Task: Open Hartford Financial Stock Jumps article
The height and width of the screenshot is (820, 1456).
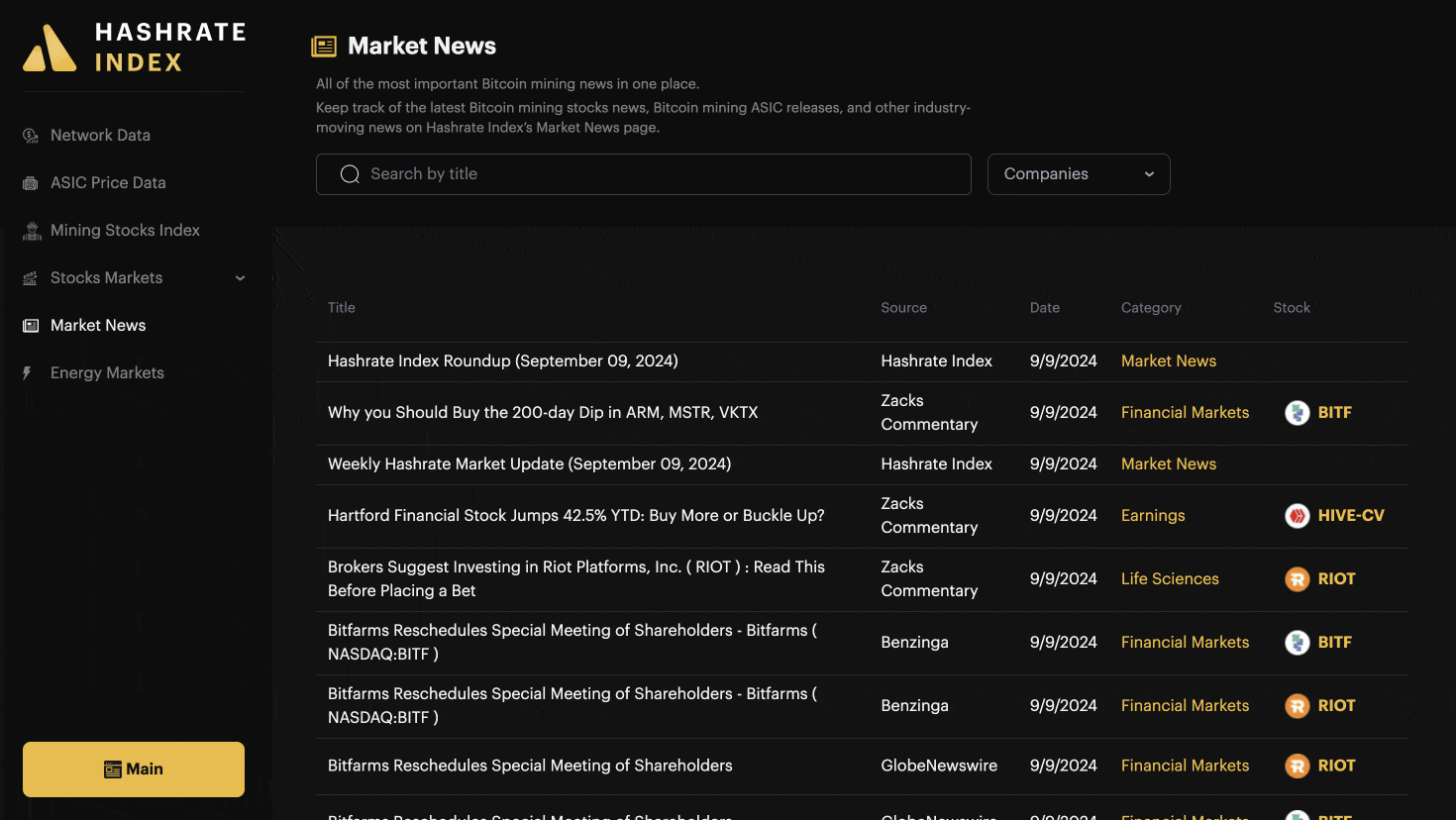Action: [x=576, y=516]
